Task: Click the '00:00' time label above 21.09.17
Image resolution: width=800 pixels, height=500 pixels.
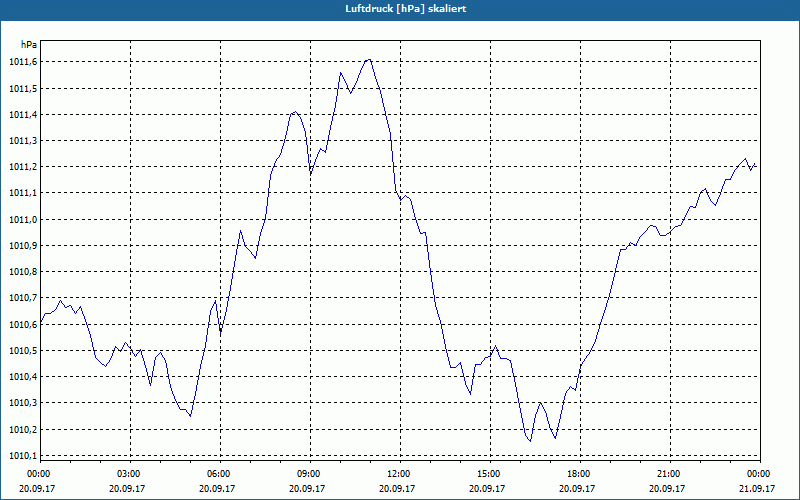Action: [x=758, y=474]
